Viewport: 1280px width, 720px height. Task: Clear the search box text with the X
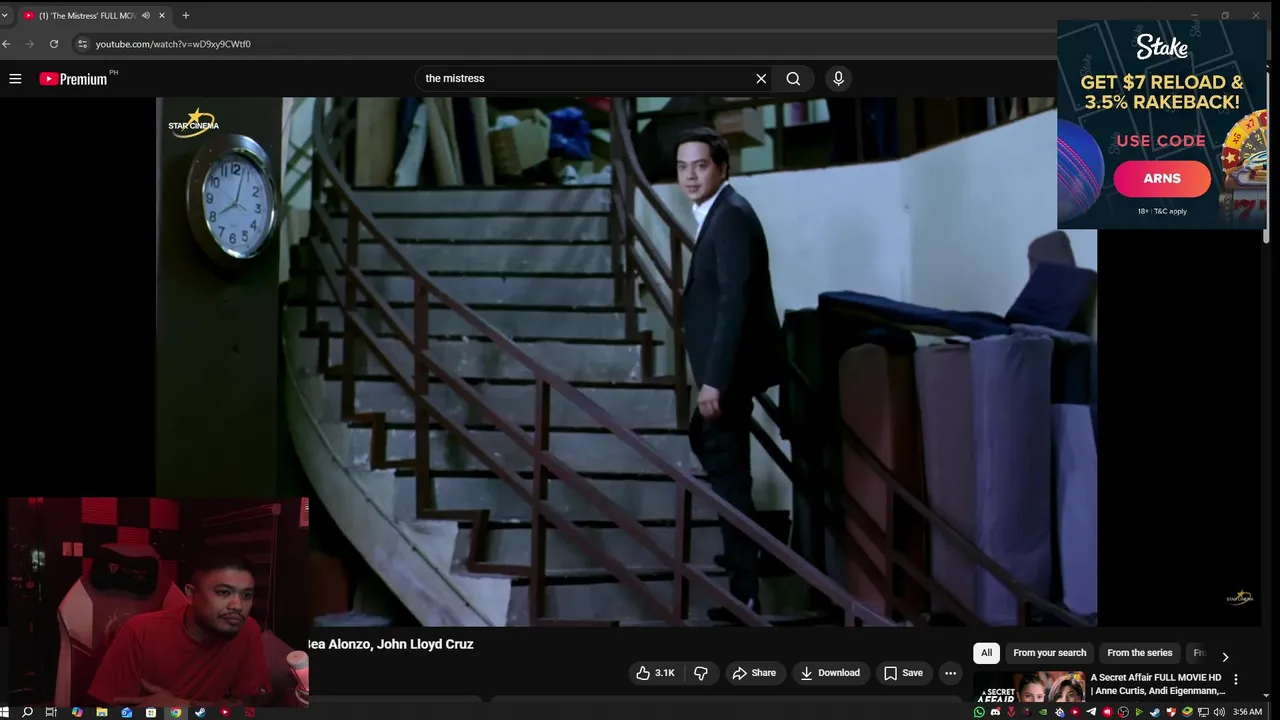761,78
